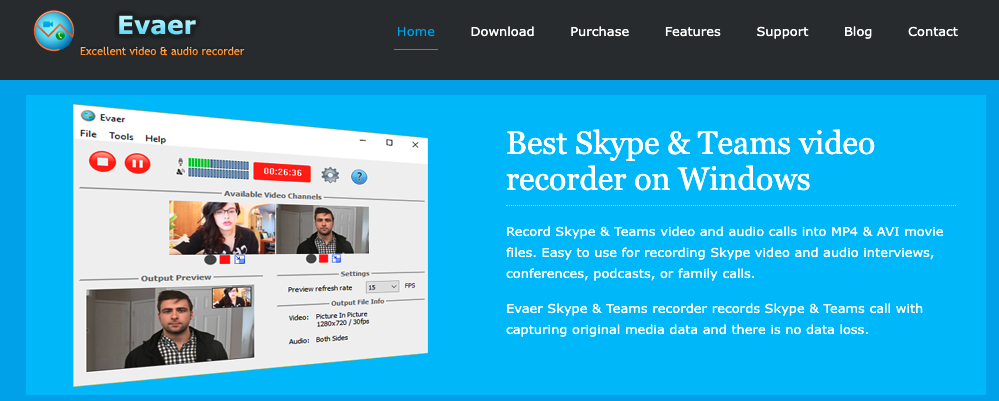999x401 pixels.
Task: Open the Contact page
Action: (x=933, y=31)
